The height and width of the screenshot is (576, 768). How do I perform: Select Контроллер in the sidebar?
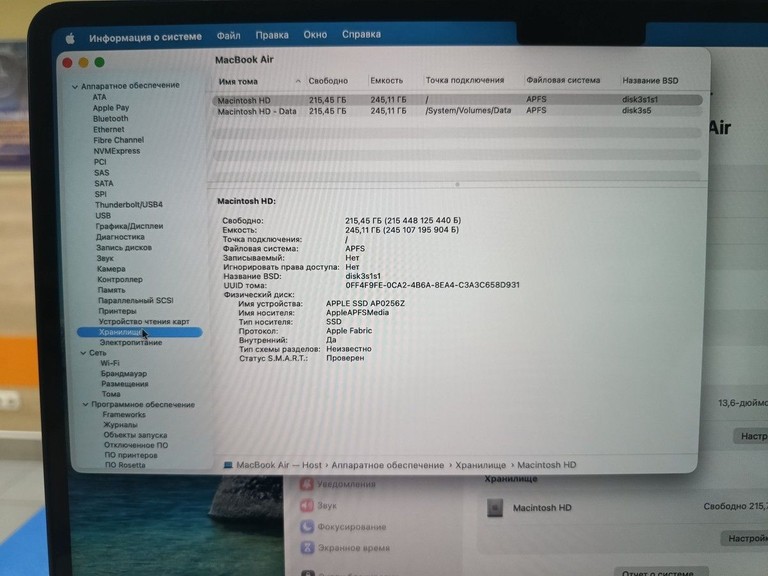(120, 280)
